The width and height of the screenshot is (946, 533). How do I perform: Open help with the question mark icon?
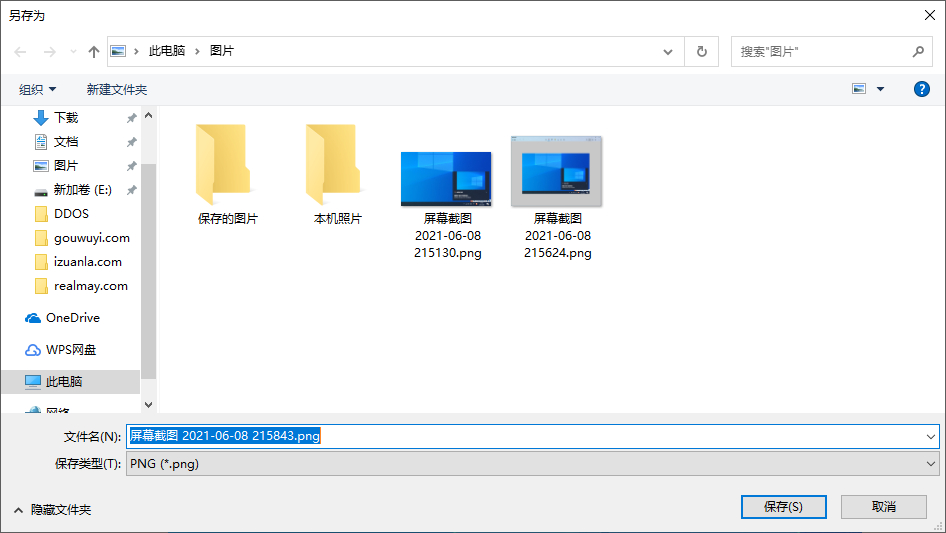point(921,89)
